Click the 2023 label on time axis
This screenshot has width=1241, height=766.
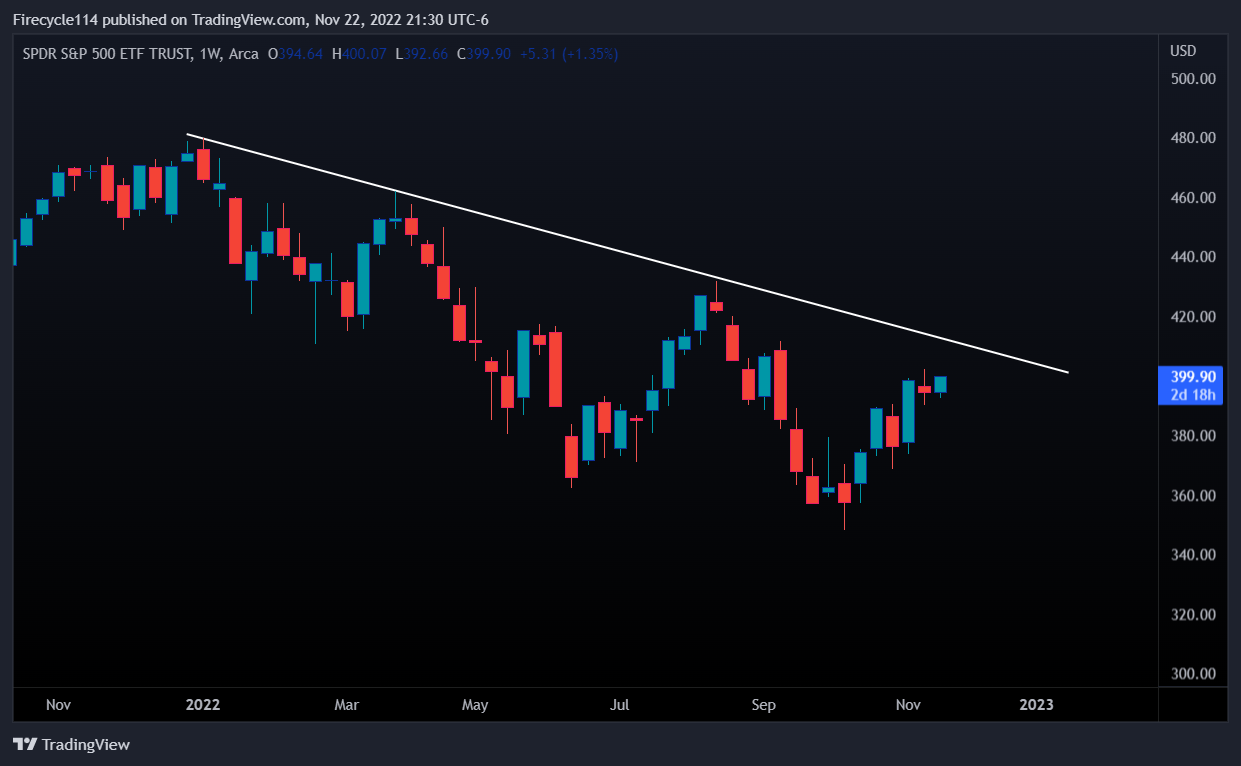click(1036, 705)
